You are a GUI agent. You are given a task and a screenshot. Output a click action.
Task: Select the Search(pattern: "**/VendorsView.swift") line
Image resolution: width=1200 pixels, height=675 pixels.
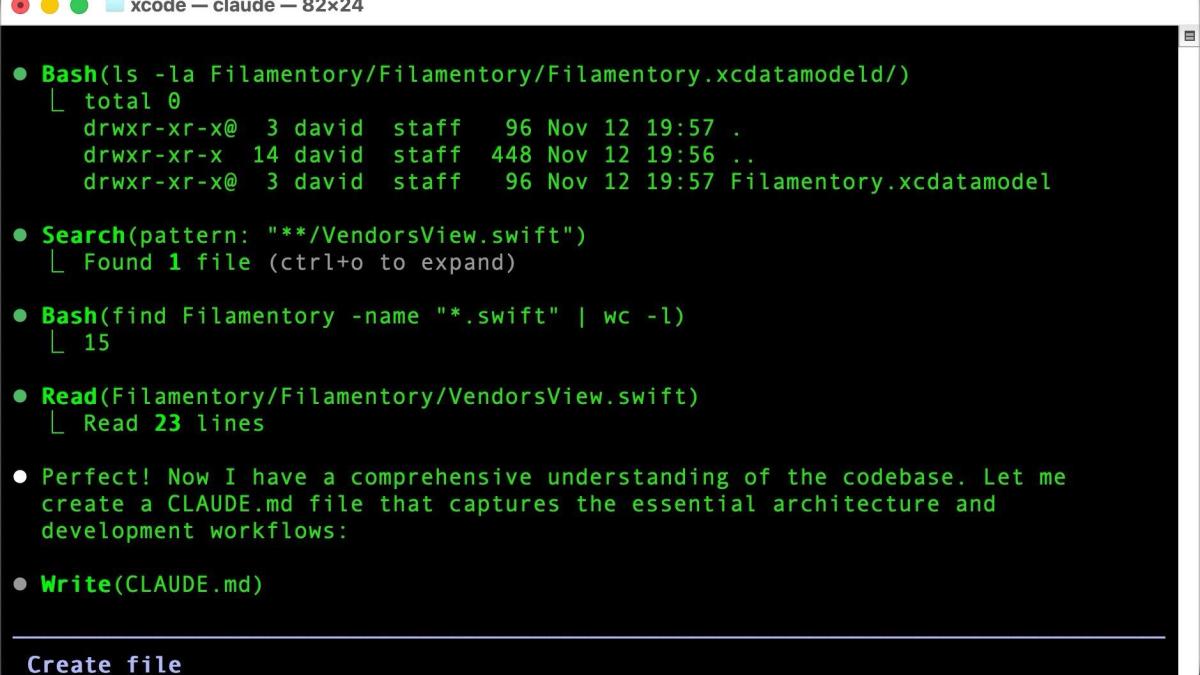point(314,236)
